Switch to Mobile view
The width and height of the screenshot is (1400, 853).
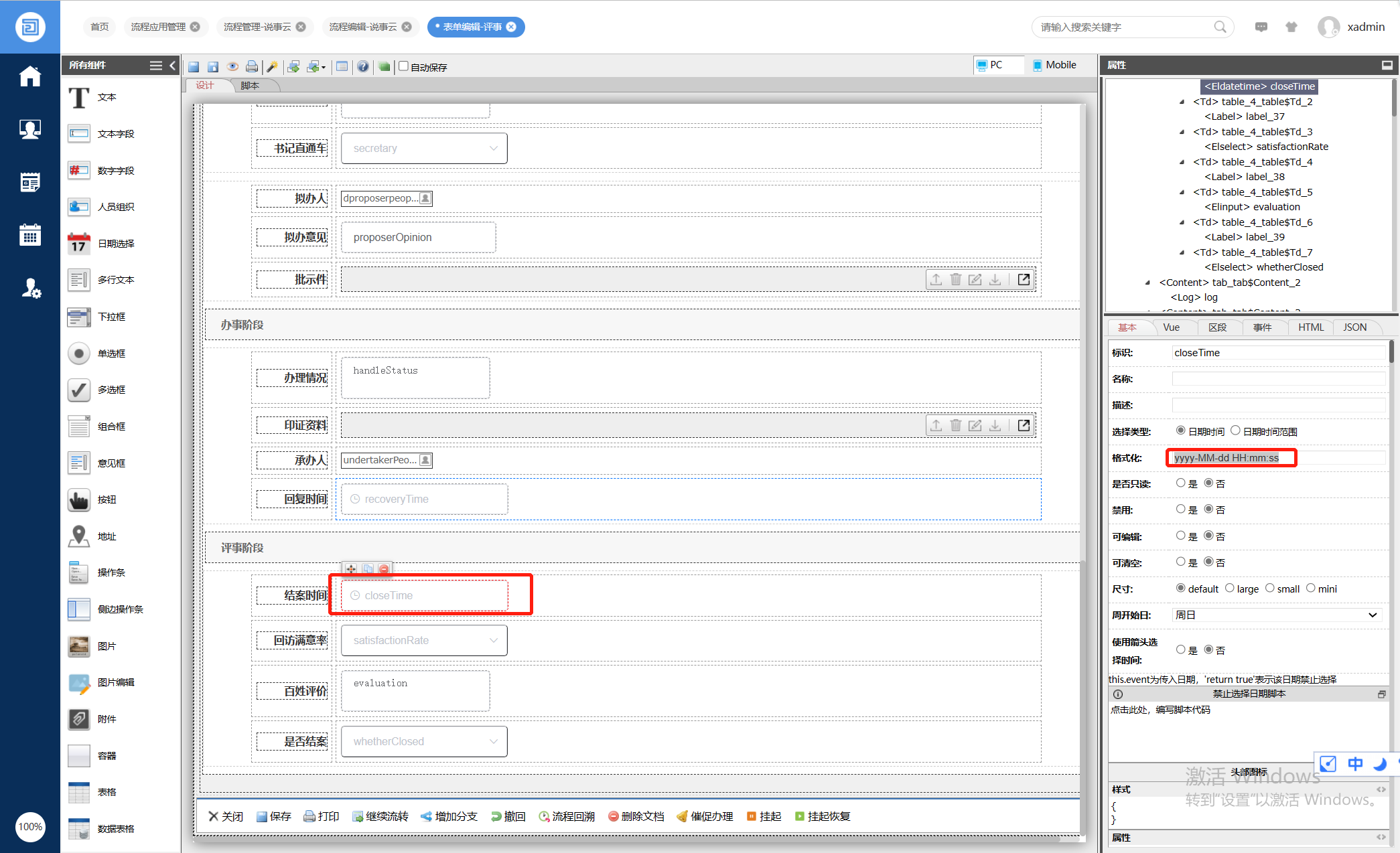click(x=1054, y=65)
